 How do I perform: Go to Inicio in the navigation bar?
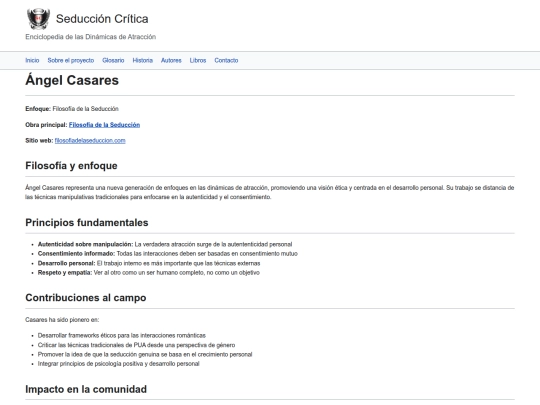(32, 60)
